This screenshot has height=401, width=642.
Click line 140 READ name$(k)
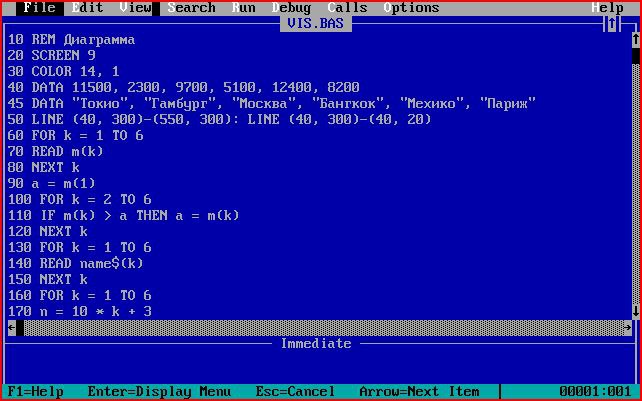pyautogui.click(x=75, y=263)
